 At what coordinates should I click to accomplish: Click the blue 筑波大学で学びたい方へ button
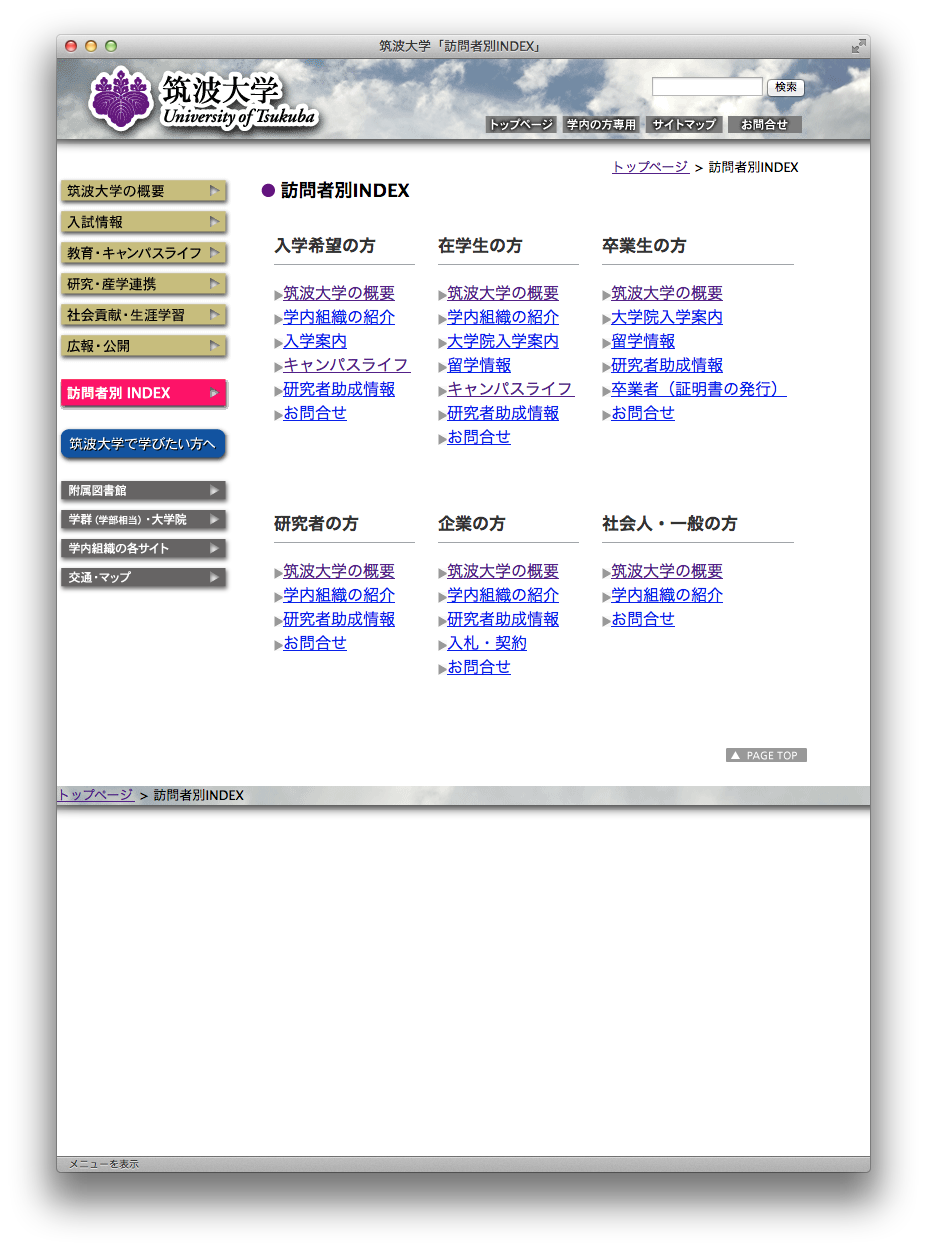(x=143, y=444)
